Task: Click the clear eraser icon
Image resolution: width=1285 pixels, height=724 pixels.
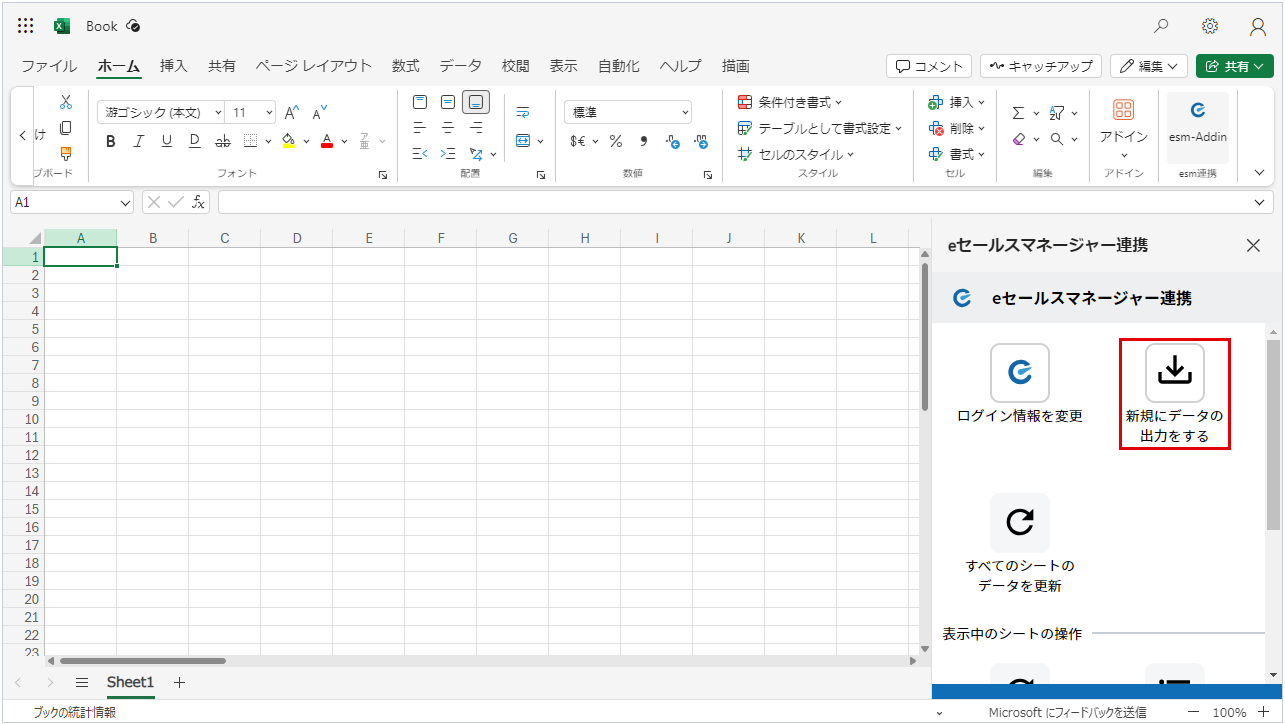Action: [x=1019, y=139]
